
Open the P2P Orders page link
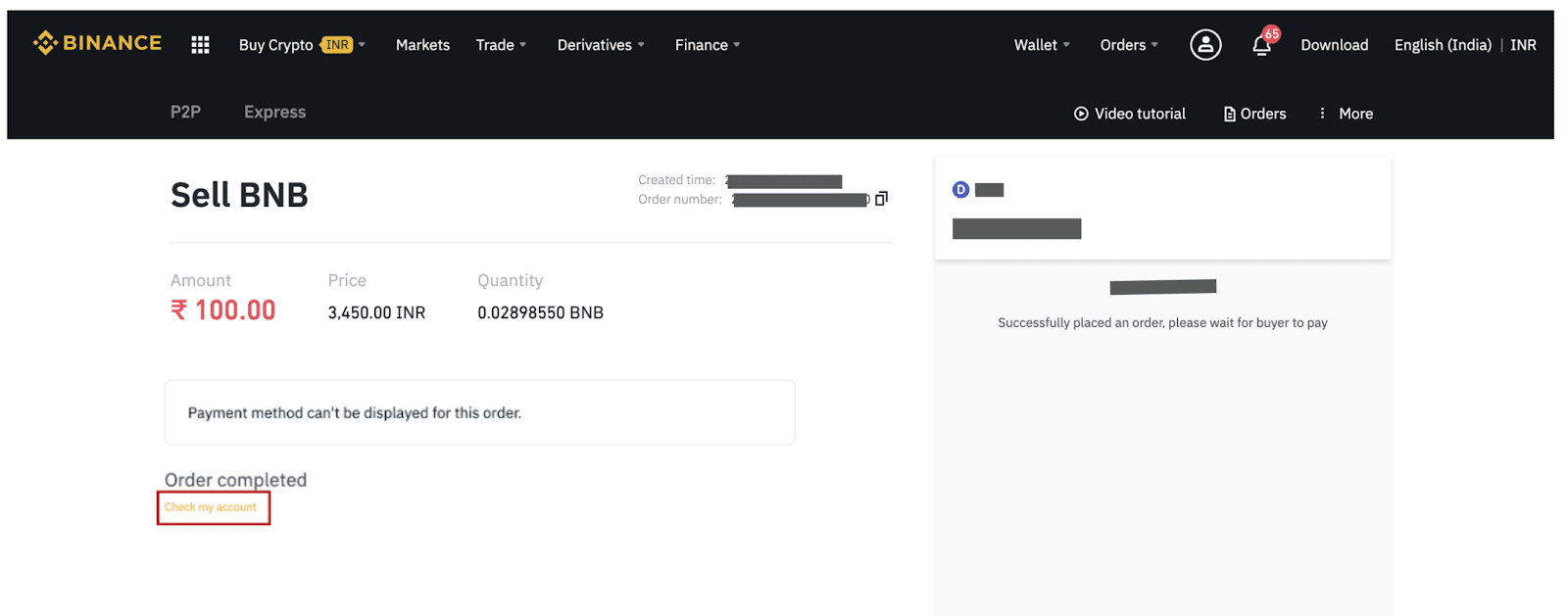pyautogui.click(x=1254, y=114)
